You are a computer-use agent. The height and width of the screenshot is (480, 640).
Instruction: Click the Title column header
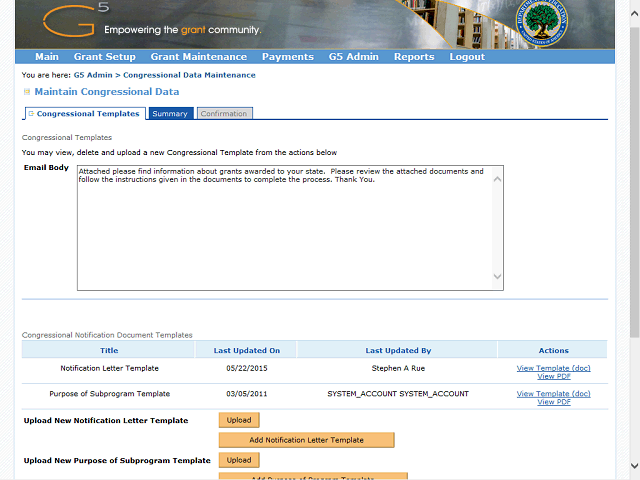point(109,350)
